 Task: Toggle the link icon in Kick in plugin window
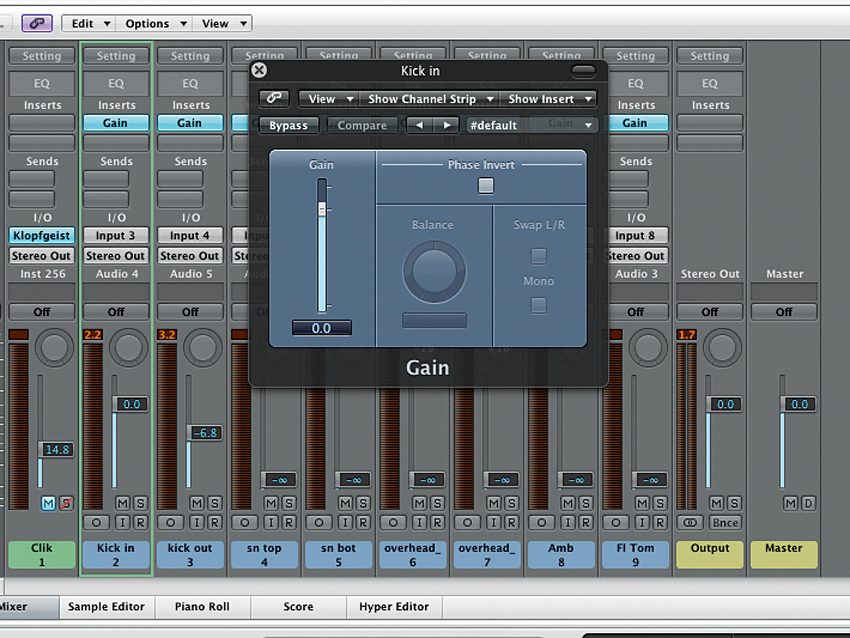pos(274,98)
